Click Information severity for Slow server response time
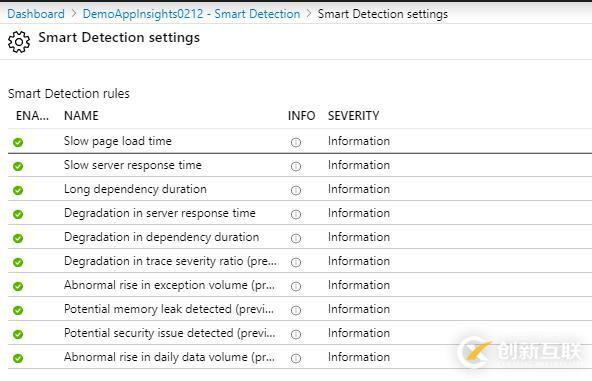This screenshot has height=381, width=592. (359, 165)
